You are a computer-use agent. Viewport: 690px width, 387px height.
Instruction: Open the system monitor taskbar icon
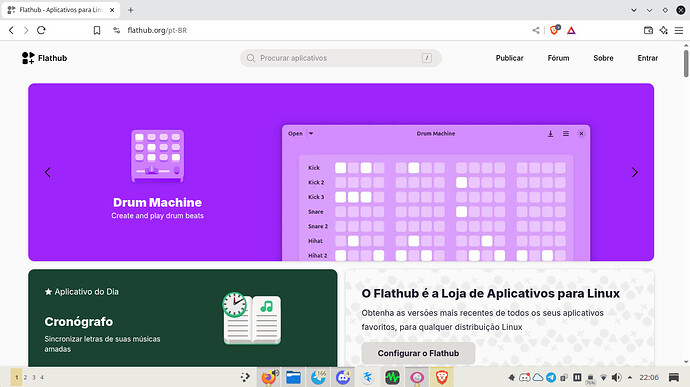click(x=392, y=377)
